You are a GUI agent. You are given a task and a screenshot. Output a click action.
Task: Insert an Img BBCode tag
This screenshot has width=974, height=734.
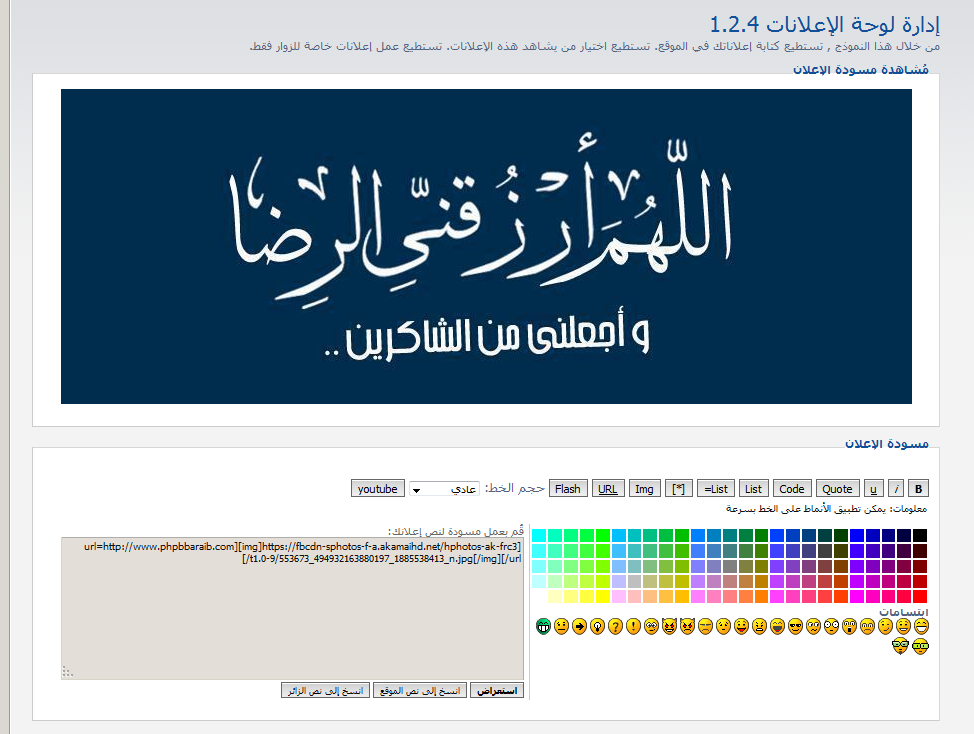click(x=644, y=489)
